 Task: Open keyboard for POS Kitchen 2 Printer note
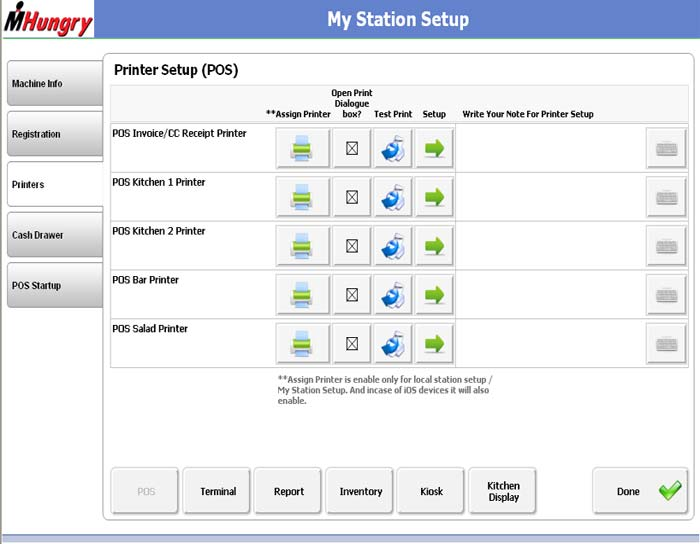(x=666, y=246)
